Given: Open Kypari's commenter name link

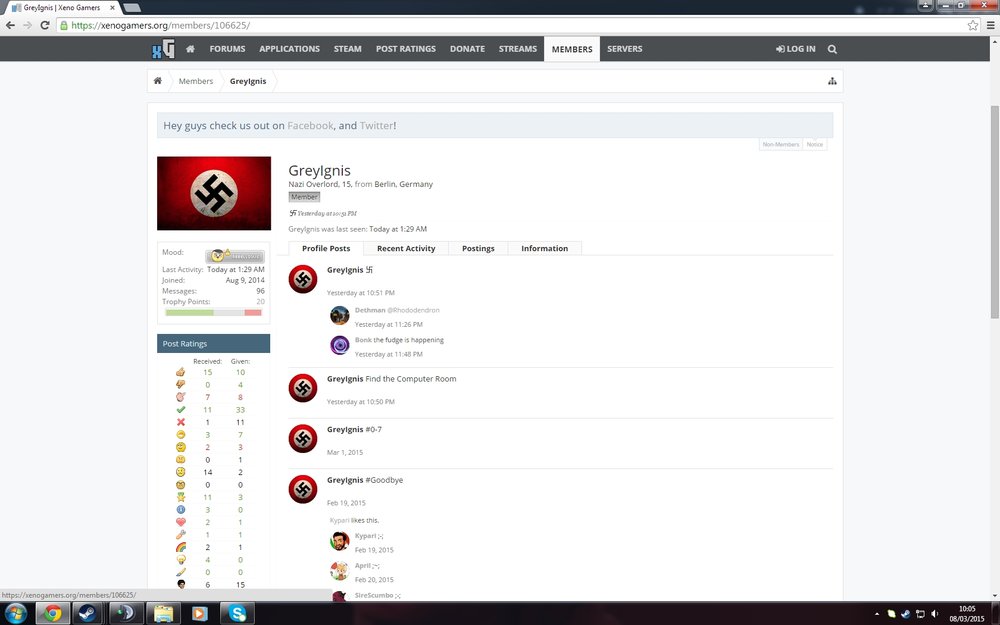Looking at the screenshot, I should [365, 536].
